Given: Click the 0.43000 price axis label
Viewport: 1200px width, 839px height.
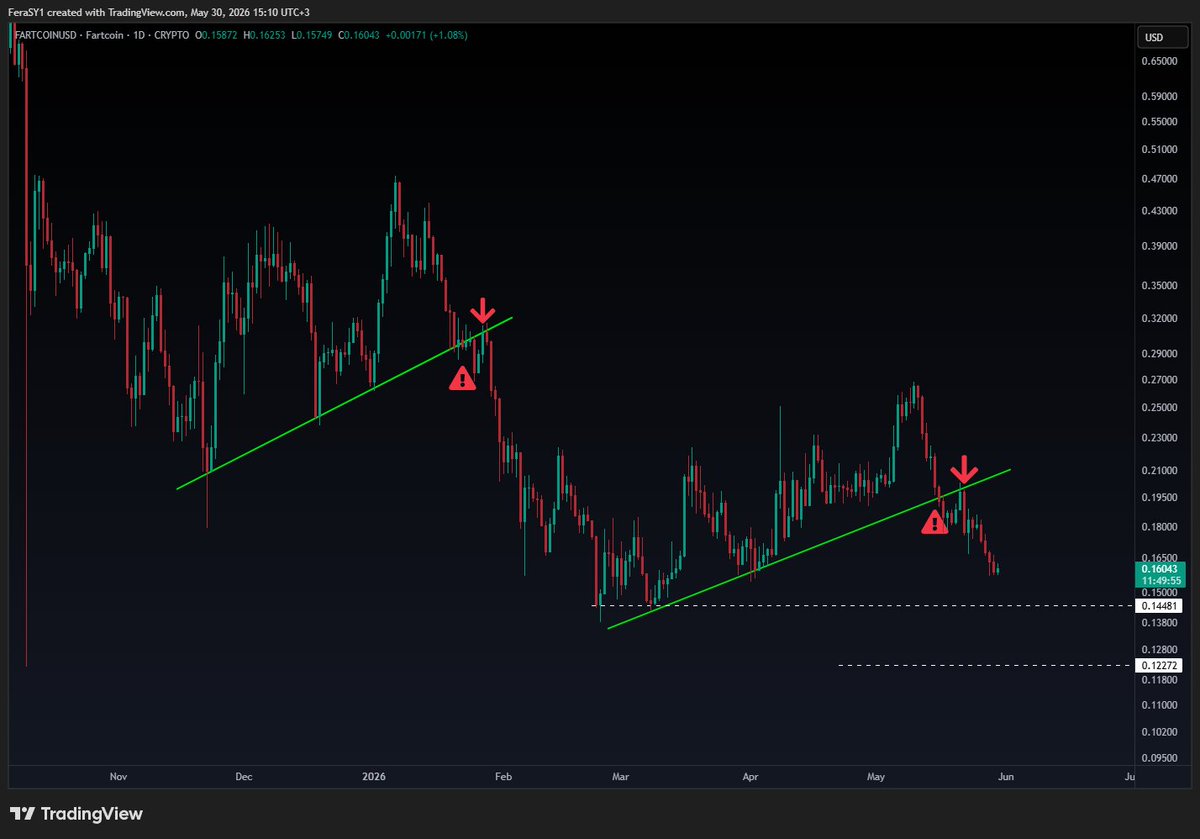Looking at the screenshot, I should click(x=1160, y=212).
